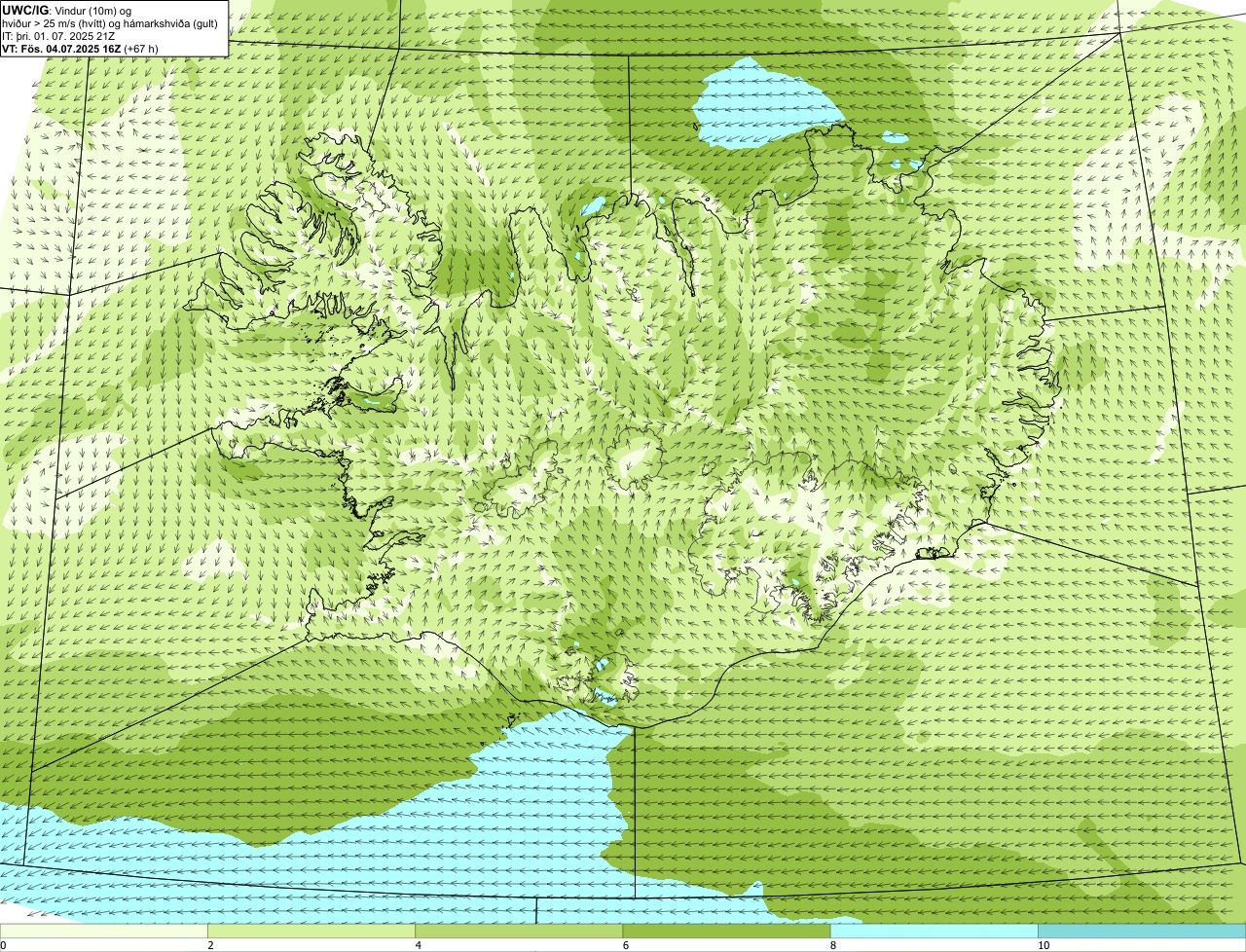Viewport: 1246px width, 952px height.
Task: Click the "VT: Fös. 04.07.2025 16Z (+67 h)" line
Action: pyautogui.click(x=80, y=48)
